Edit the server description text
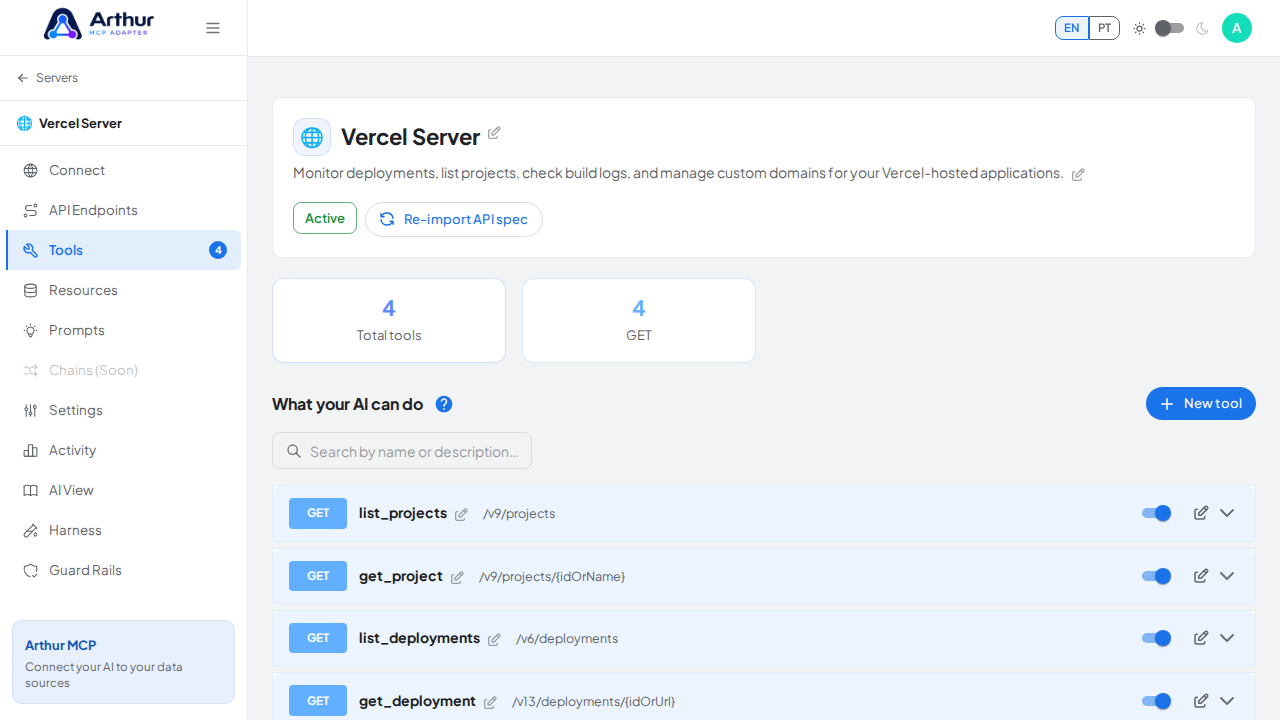The width and height of the screenshot is (1280, 720). [1078, 174]
